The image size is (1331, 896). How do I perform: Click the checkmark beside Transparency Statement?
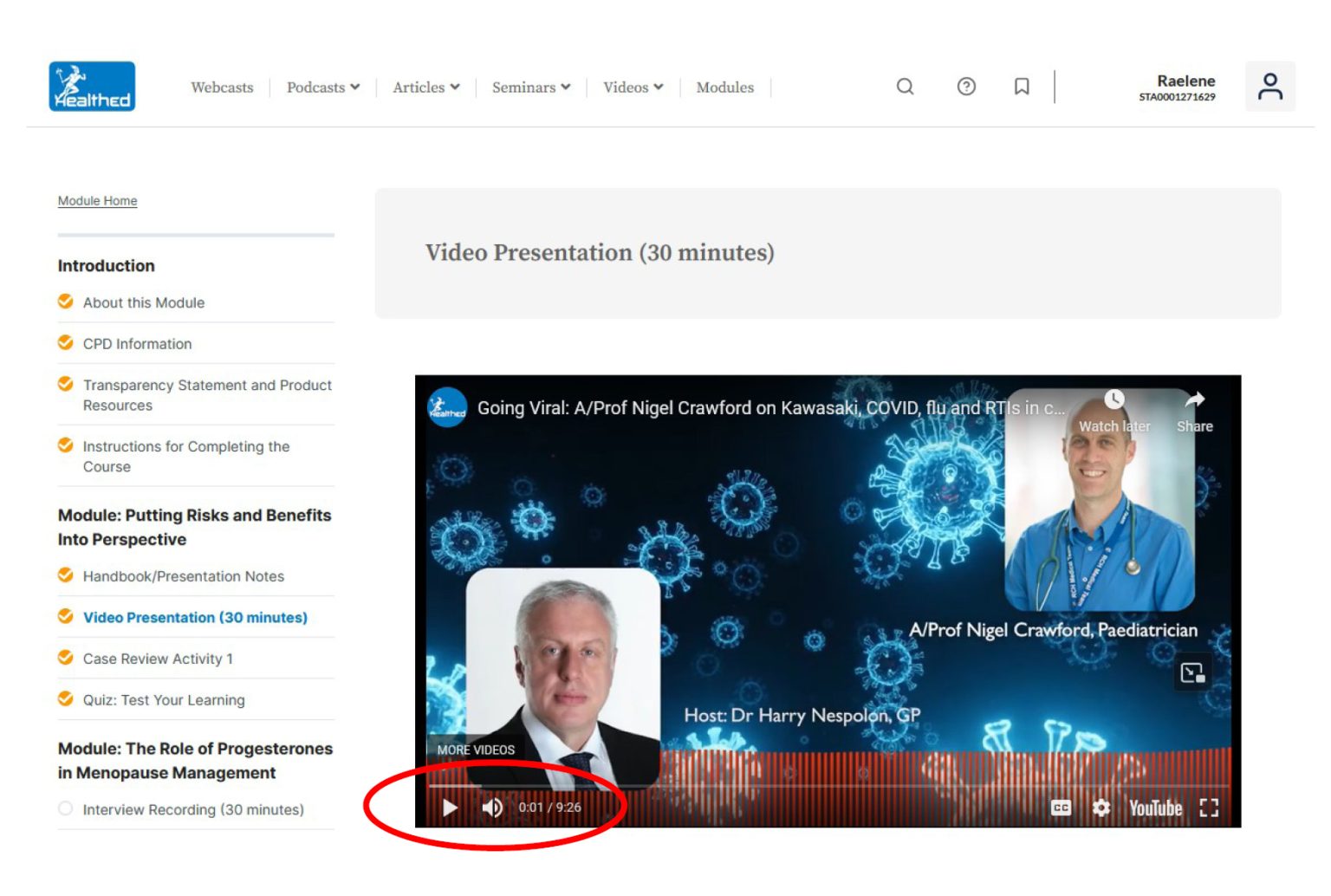click(x=65, y=383)
